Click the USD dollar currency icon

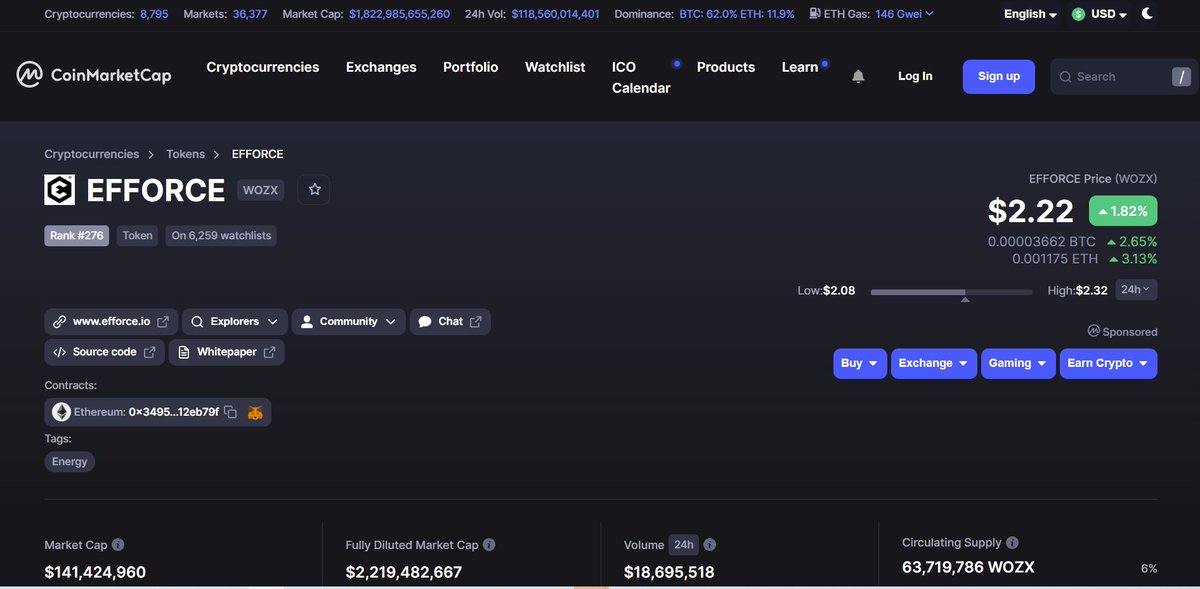point(1078,15)
